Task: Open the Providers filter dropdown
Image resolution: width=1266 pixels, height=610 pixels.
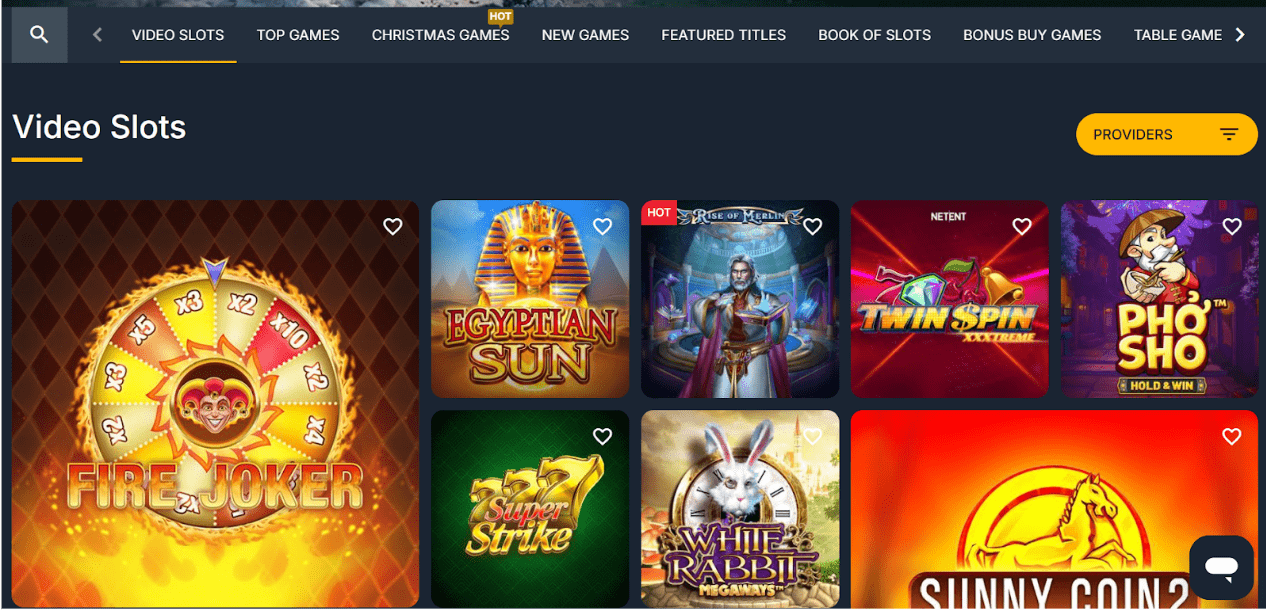Action: pos(1166,134)
